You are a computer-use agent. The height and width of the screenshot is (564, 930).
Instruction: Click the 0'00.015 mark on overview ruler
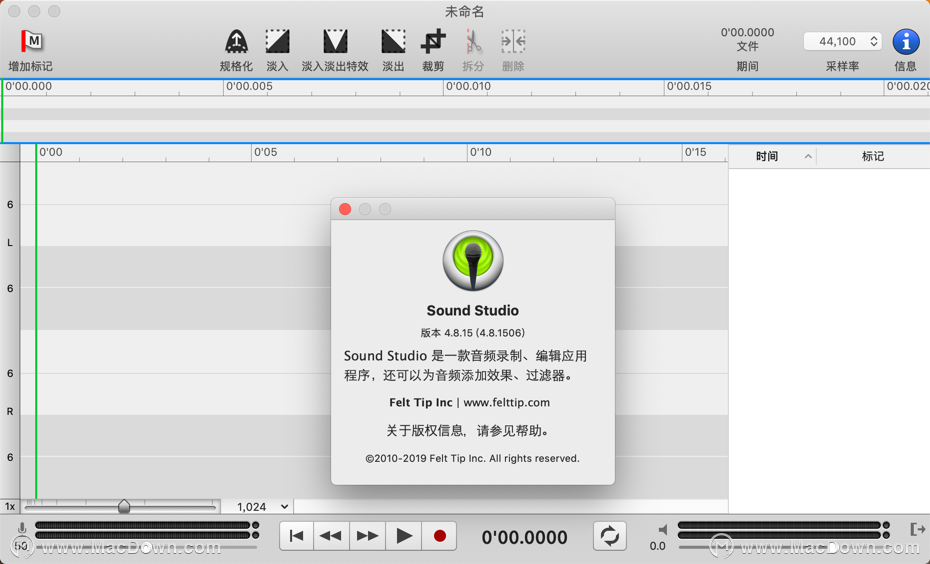(x=689, y=87)
